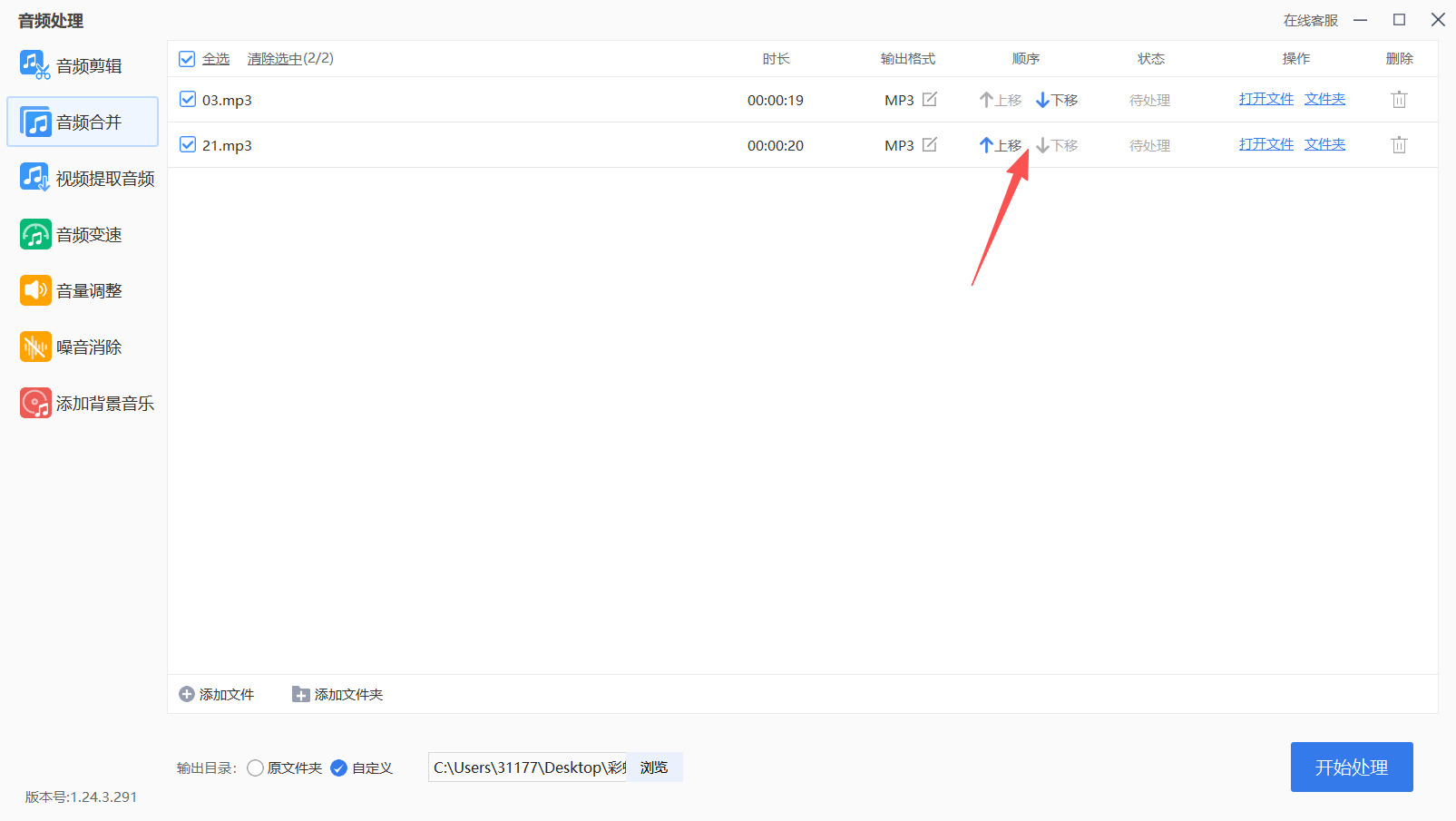Image resolution: width=1456 pixels, height=821 pixels.
Task: Click the 音频处理 window title
Action: pos(51,21)
